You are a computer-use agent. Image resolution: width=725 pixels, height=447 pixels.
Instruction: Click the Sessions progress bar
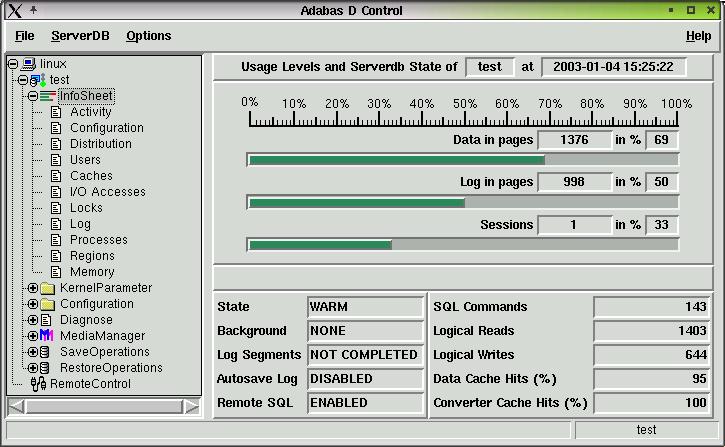pos(463,245)
